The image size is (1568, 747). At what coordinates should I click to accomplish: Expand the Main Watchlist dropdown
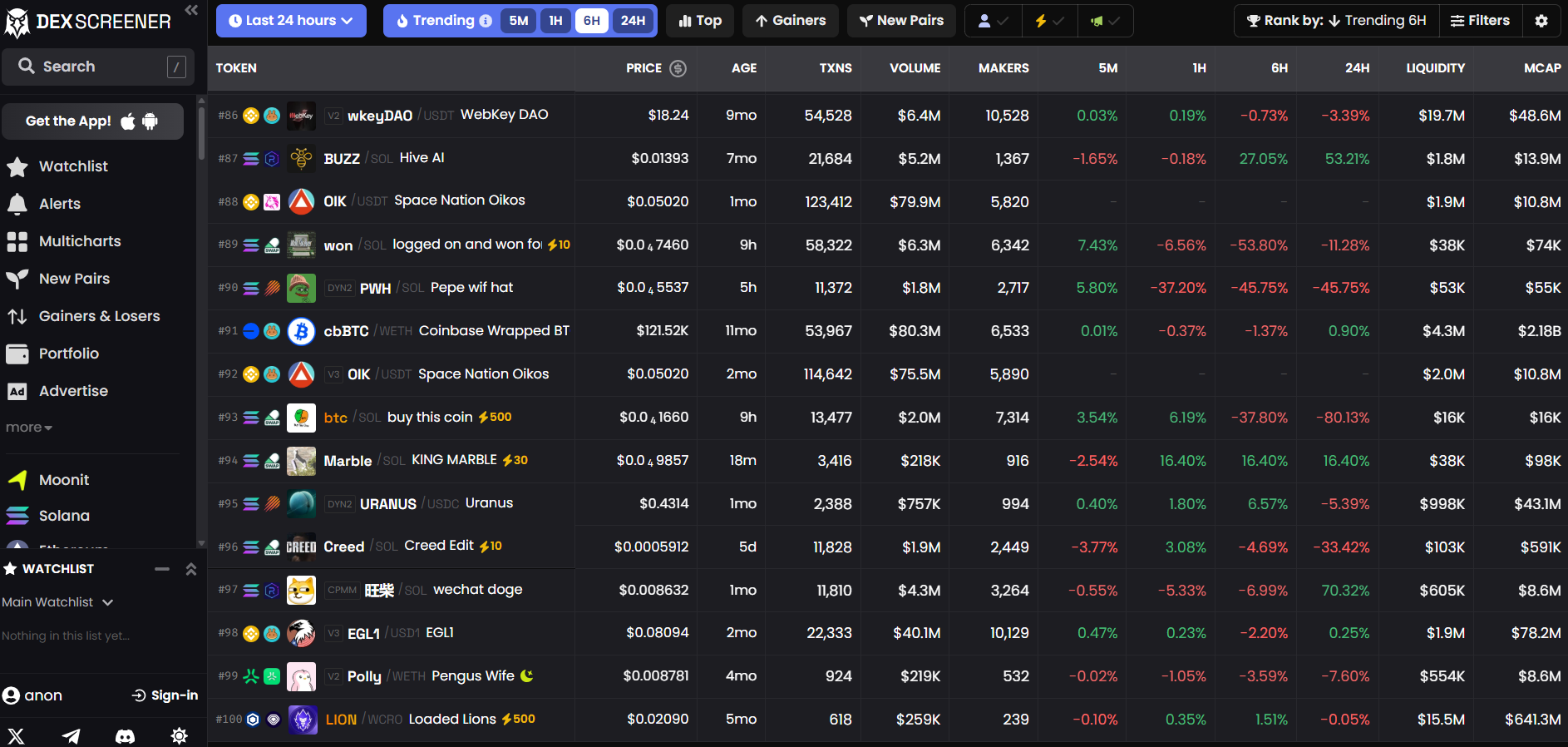coord(57,602)
